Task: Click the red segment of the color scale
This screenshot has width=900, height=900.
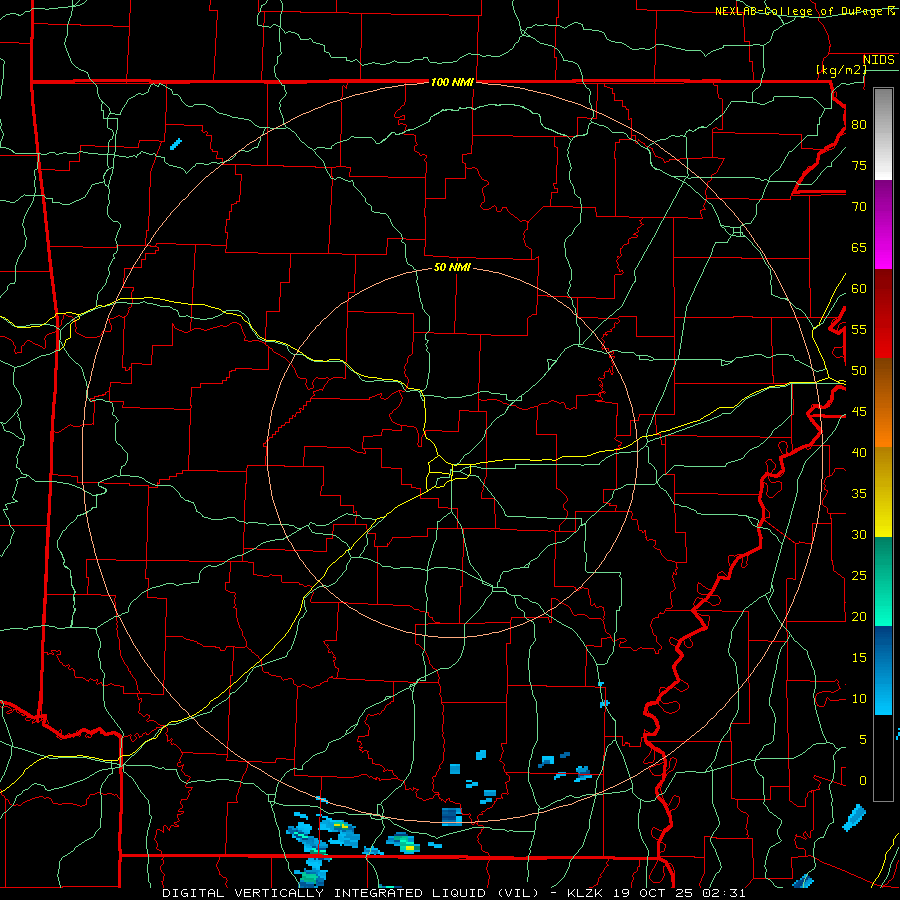Action: 883,314
